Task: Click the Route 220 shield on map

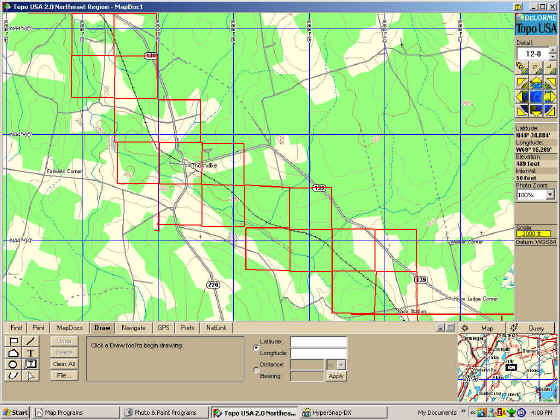Action: click(x=213, y=285)
